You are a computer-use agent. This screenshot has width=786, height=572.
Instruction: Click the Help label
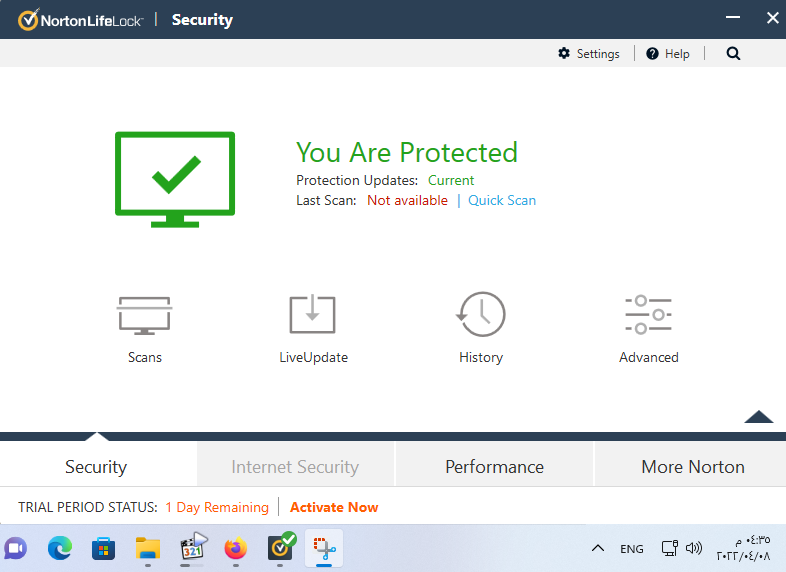(677, 54)
